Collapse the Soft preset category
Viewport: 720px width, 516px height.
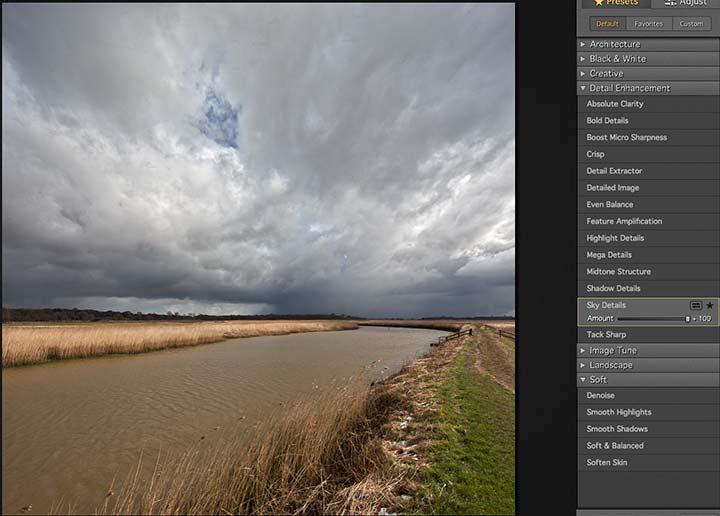tap(648, 380)
